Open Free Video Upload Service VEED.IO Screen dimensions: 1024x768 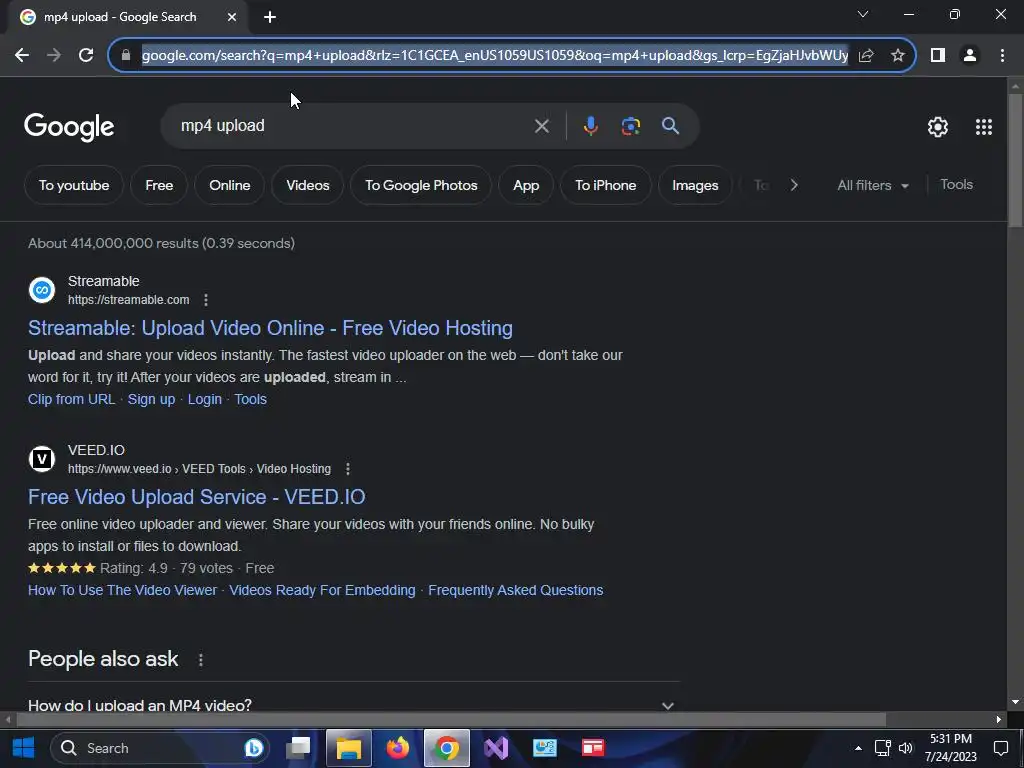coord(197,497)
